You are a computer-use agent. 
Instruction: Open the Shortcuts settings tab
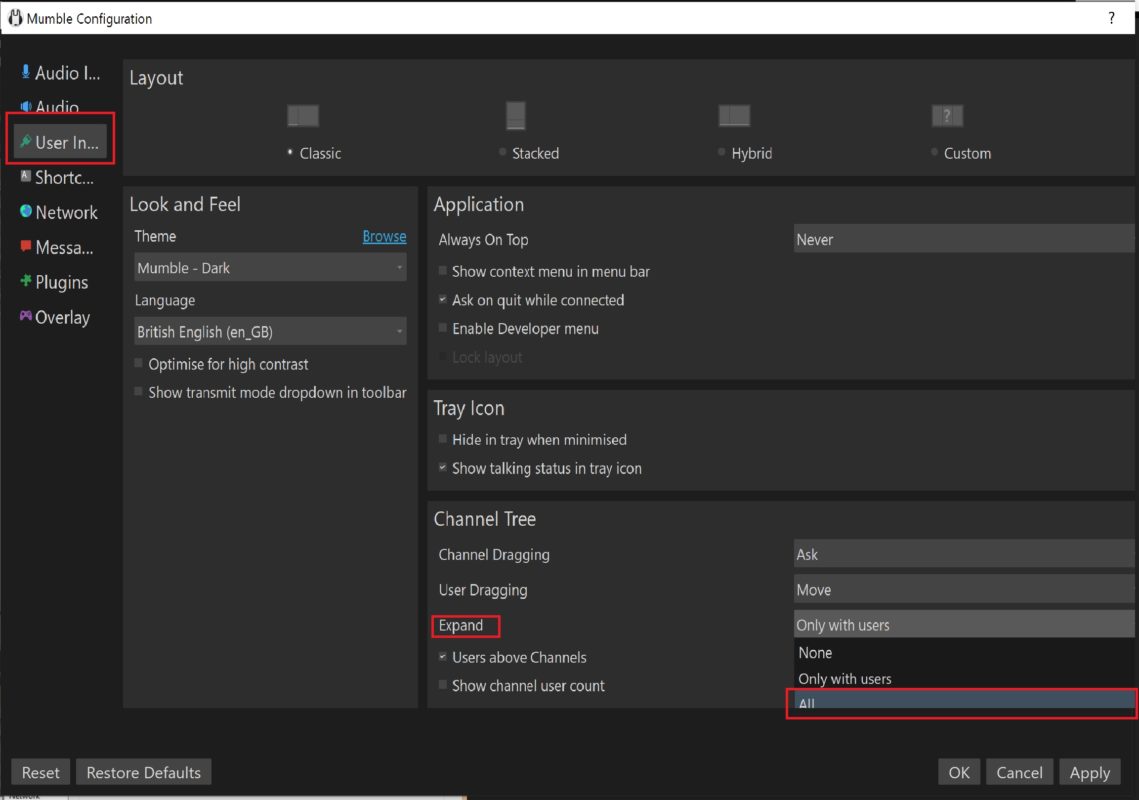60,177
